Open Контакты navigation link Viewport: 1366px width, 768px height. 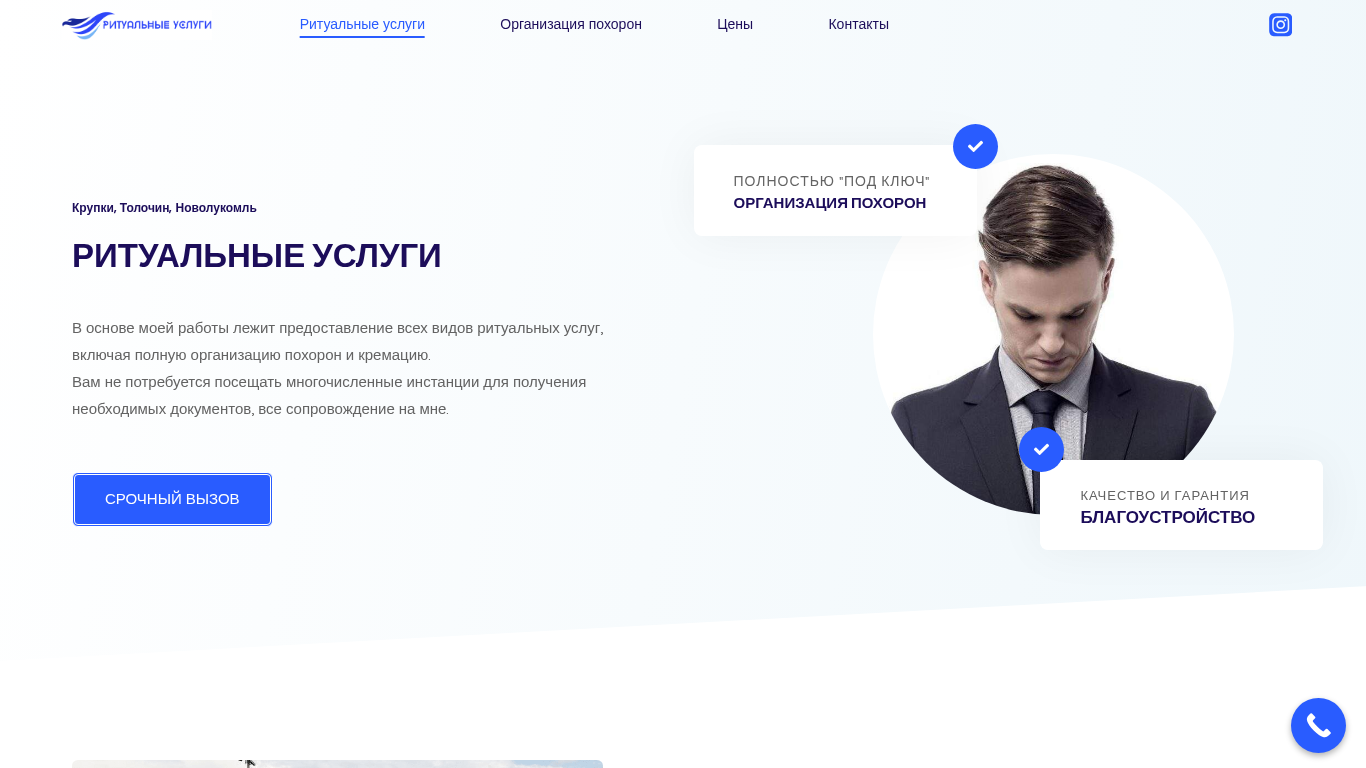click(858, 24)
